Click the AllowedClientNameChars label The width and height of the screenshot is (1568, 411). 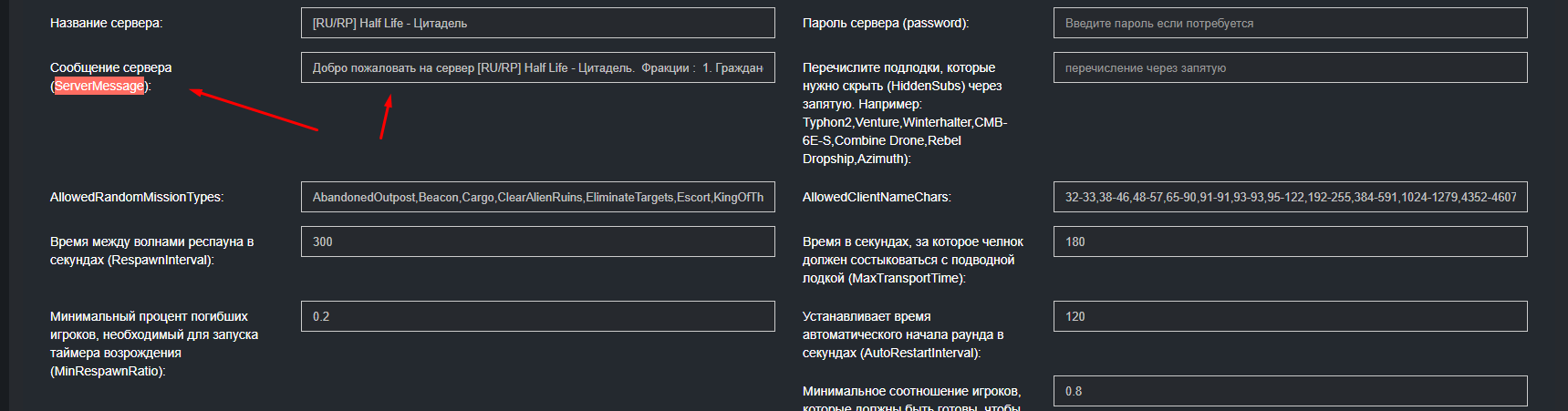[876, 197]
